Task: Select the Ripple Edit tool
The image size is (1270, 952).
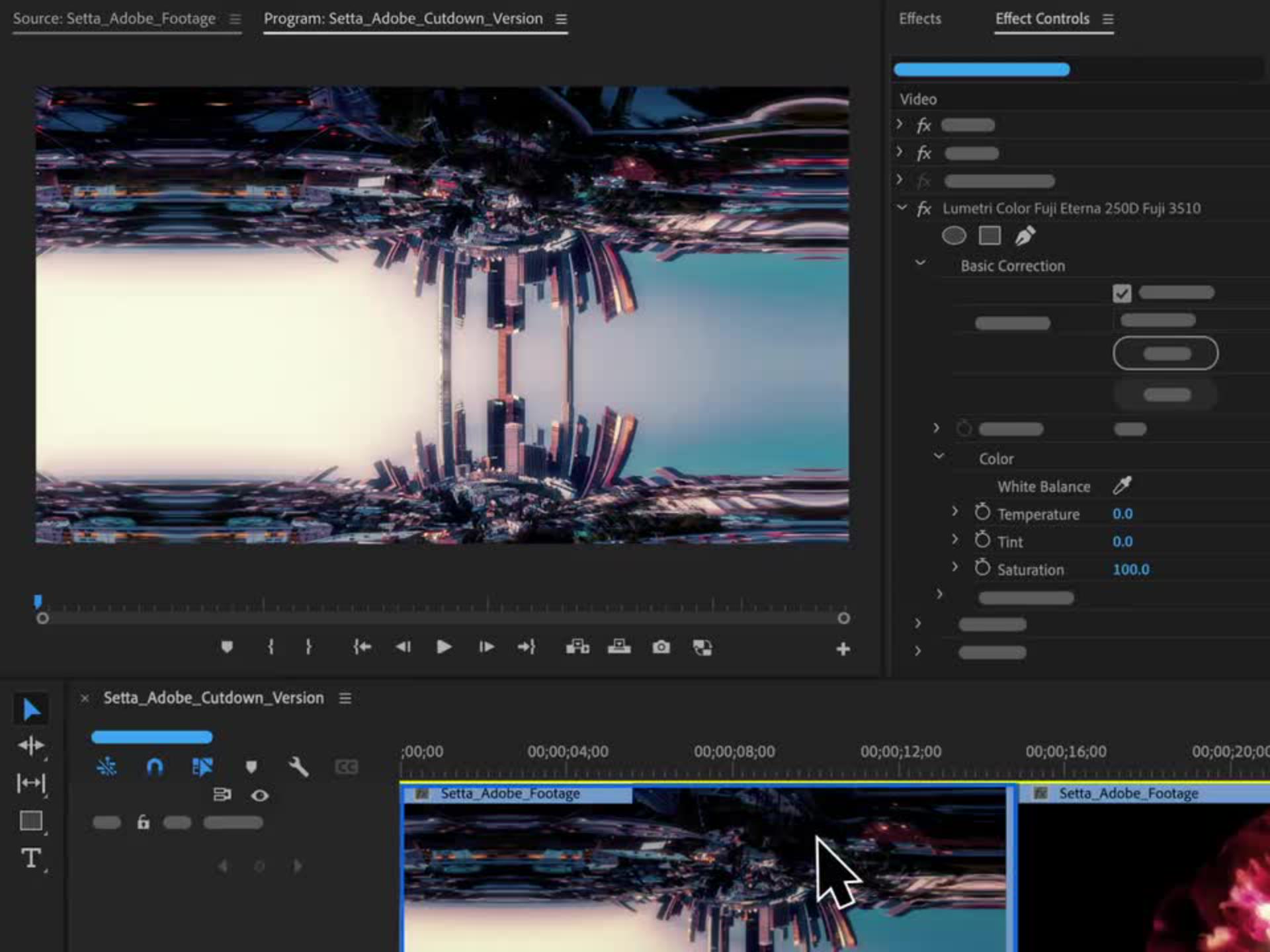Action: (x=30, y=746)
